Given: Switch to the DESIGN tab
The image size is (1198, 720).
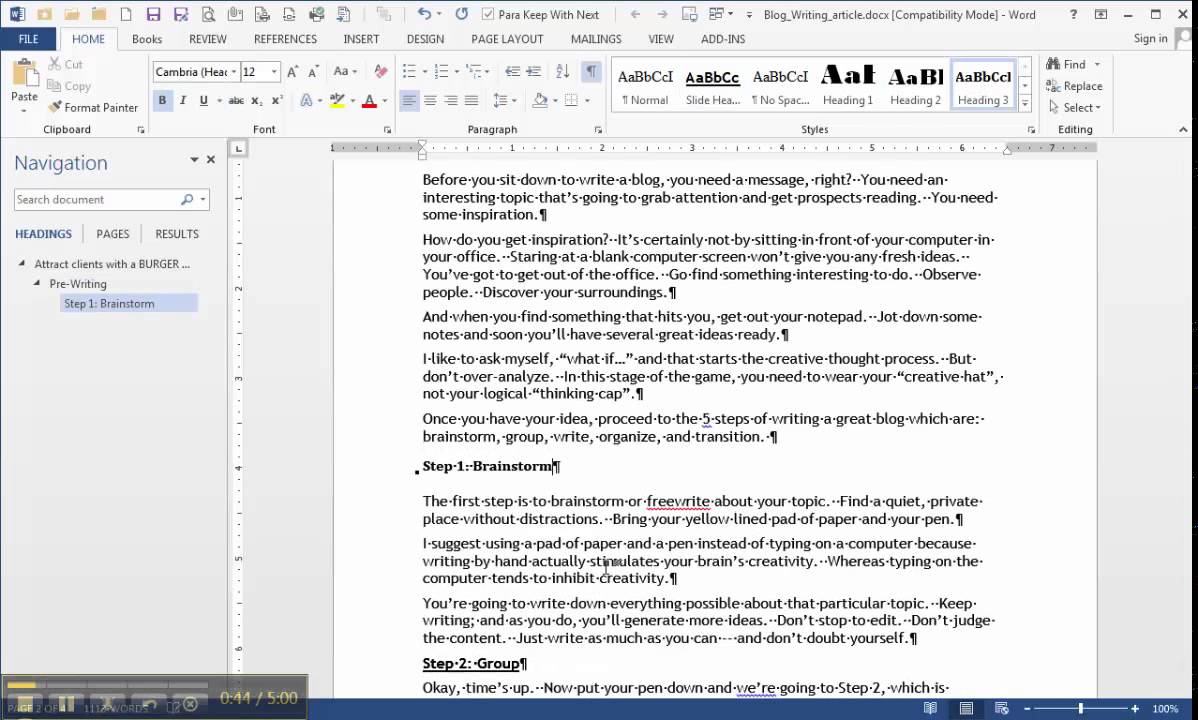Looking at the screenshot, I should pyautogui.click(x=425, y=39).
